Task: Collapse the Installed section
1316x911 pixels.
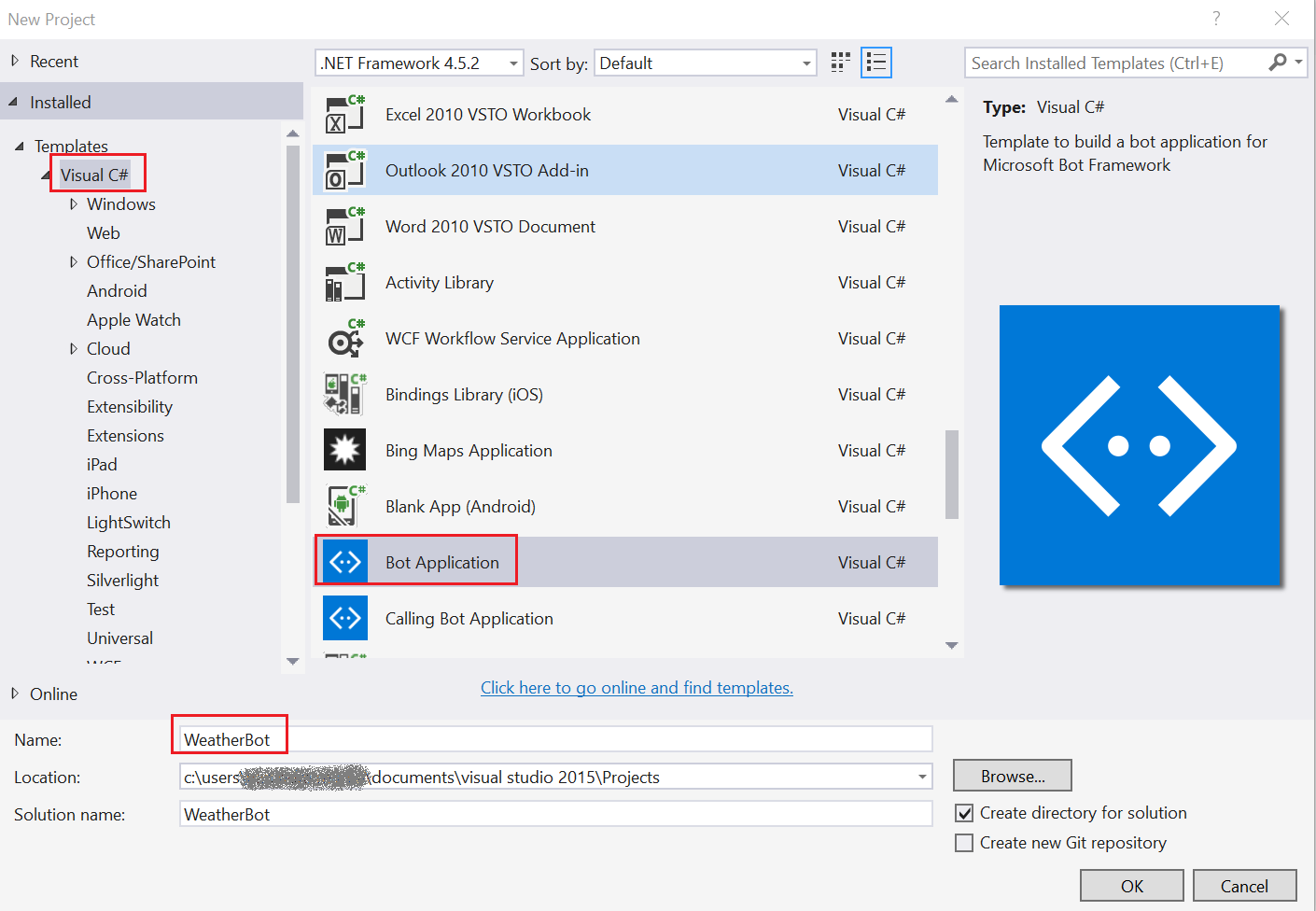Action: pos(13,102)
